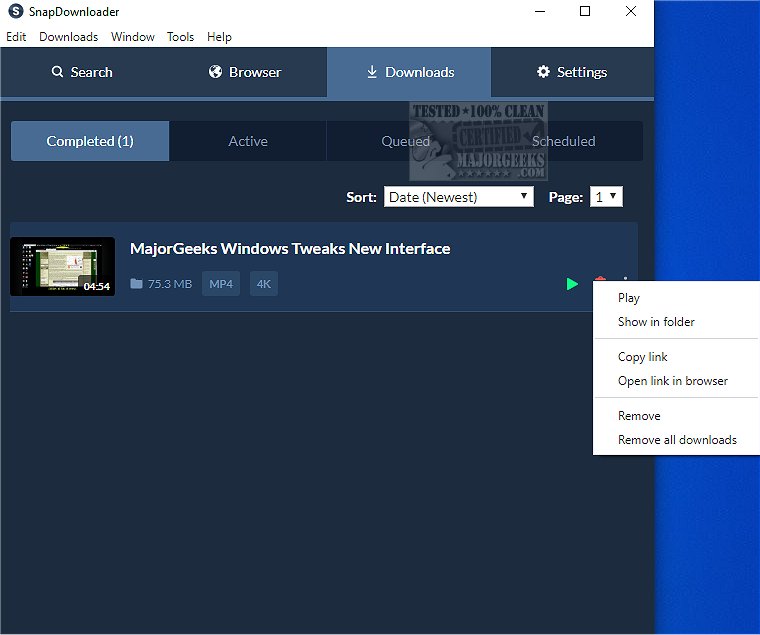This screenshot has height=635, width=760.
Task: Play the downloaded video with green arrow
Action: tap(572, 284)
